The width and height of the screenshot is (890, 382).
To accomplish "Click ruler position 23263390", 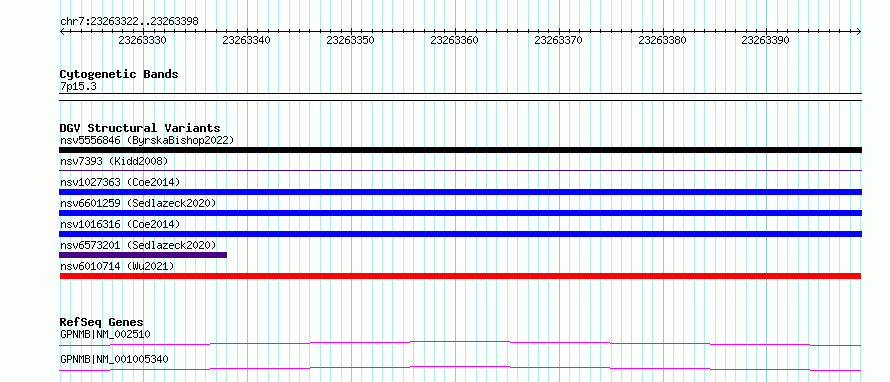I will click(x=766, y=41).
